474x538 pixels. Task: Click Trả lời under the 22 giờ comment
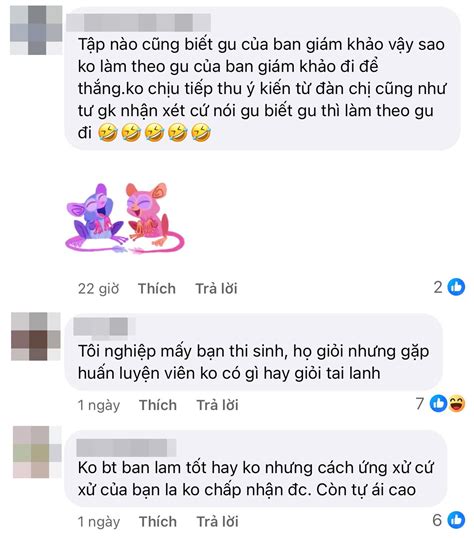click(x=217, y=289)
